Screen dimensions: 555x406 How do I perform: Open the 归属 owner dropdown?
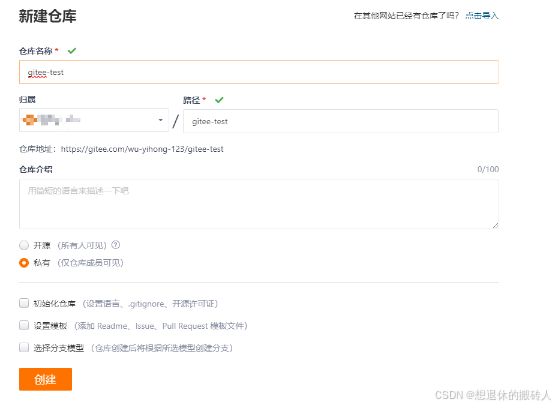pos(94,120)
